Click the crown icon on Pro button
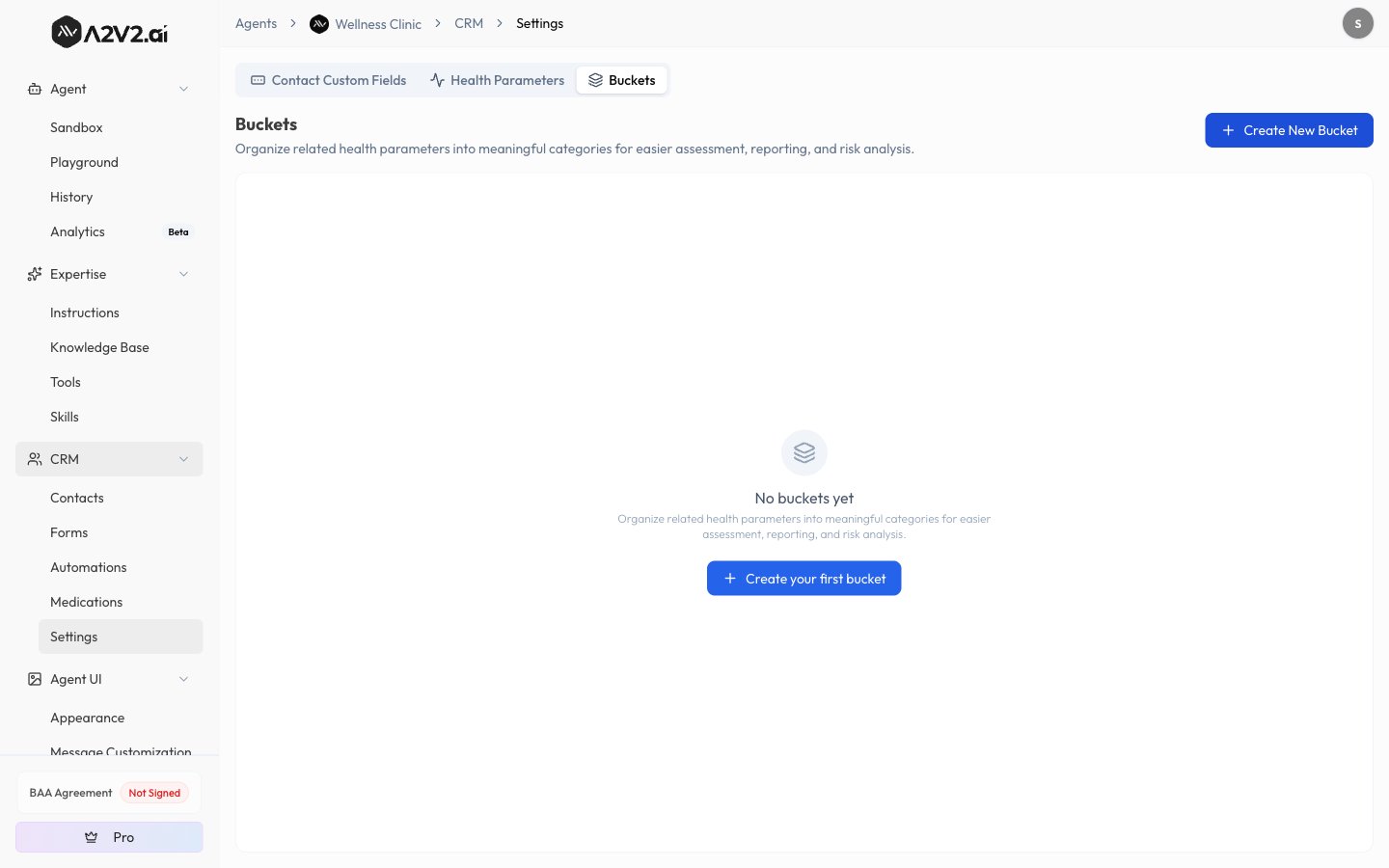 pos(92,837)
